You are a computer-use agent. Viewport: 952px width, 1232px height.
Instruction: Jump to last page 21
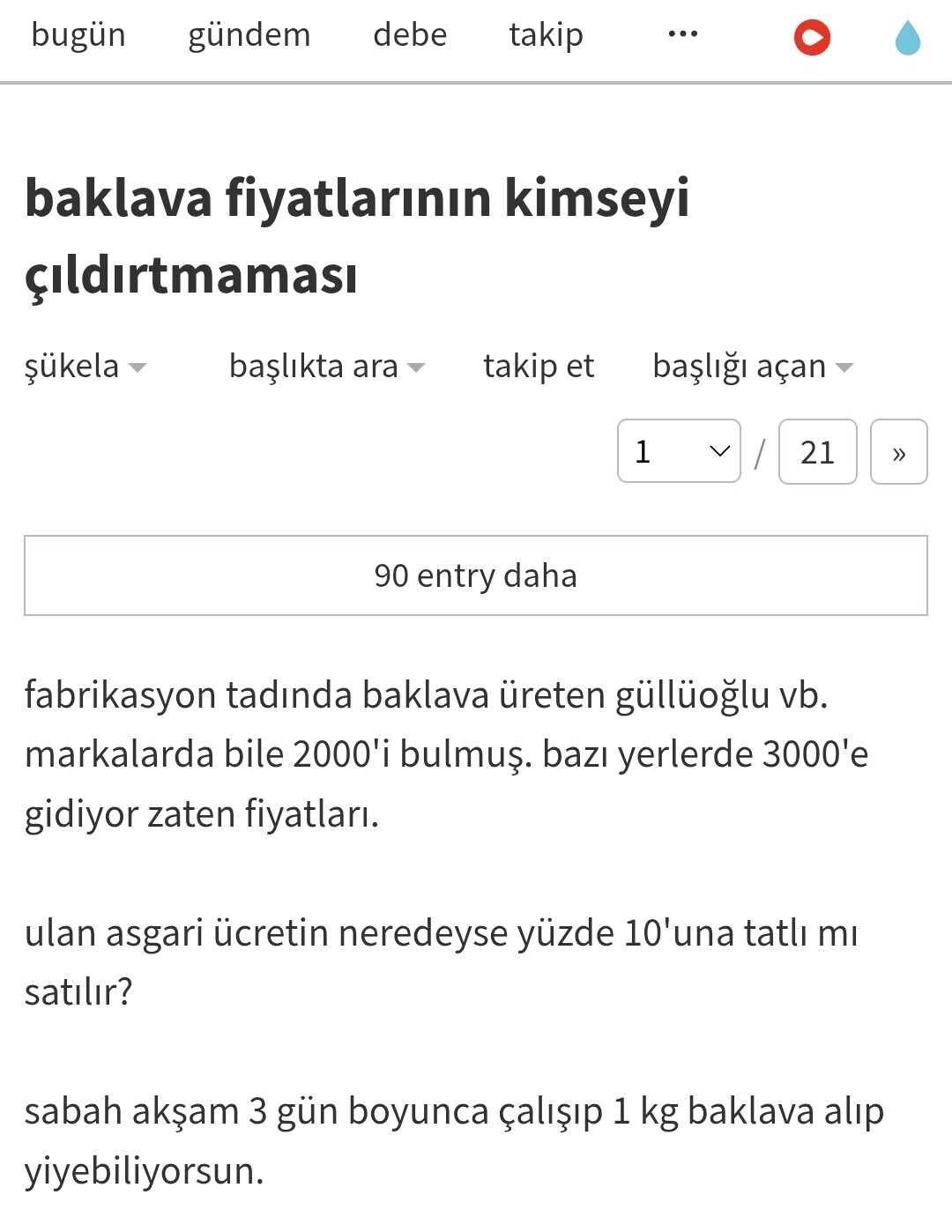pos(817,452)
